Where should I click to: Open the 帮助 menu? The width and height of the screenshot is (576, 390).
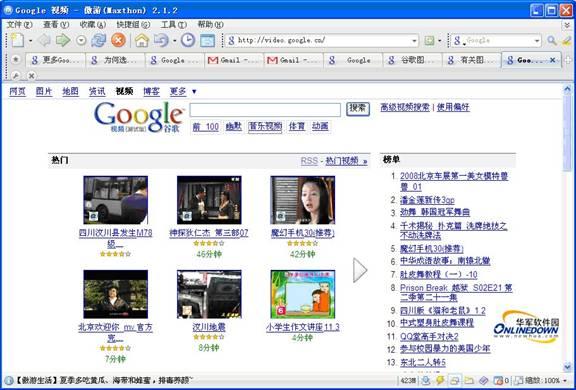point(210,25)
